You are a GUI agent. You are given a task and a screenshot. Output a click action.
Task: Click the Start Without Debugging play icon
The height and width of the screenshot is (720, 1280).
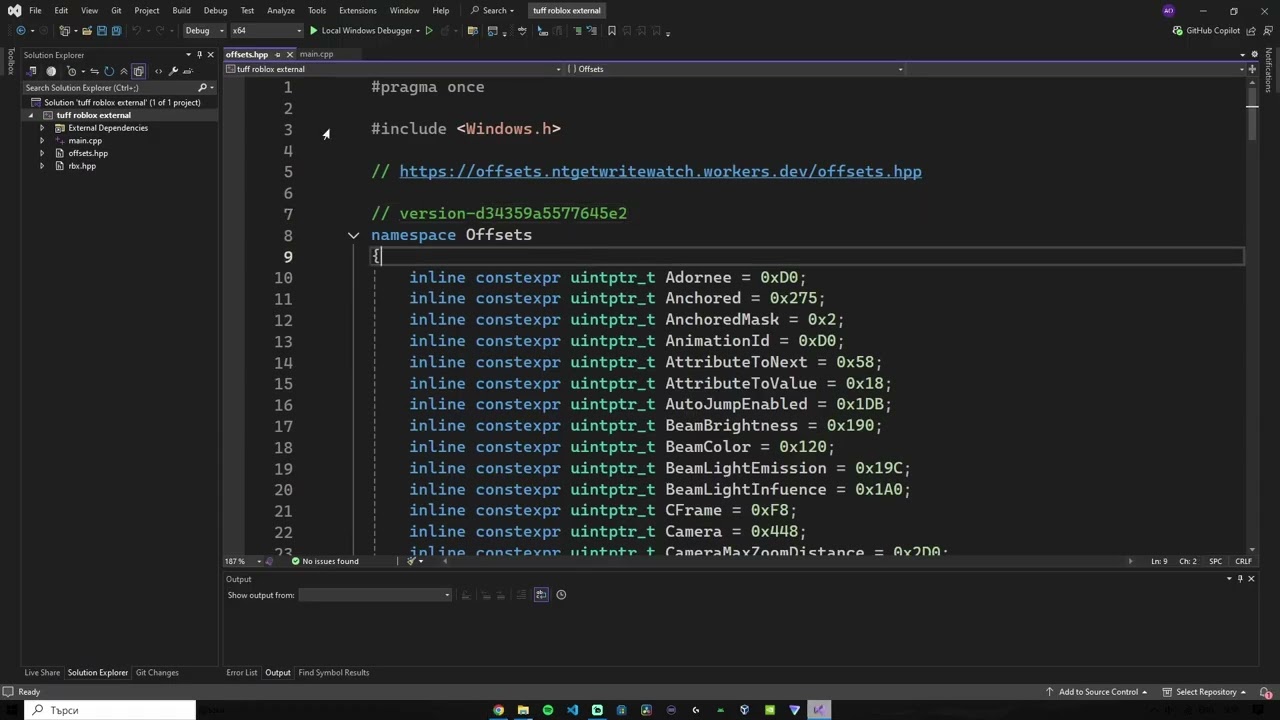(429, 30)
